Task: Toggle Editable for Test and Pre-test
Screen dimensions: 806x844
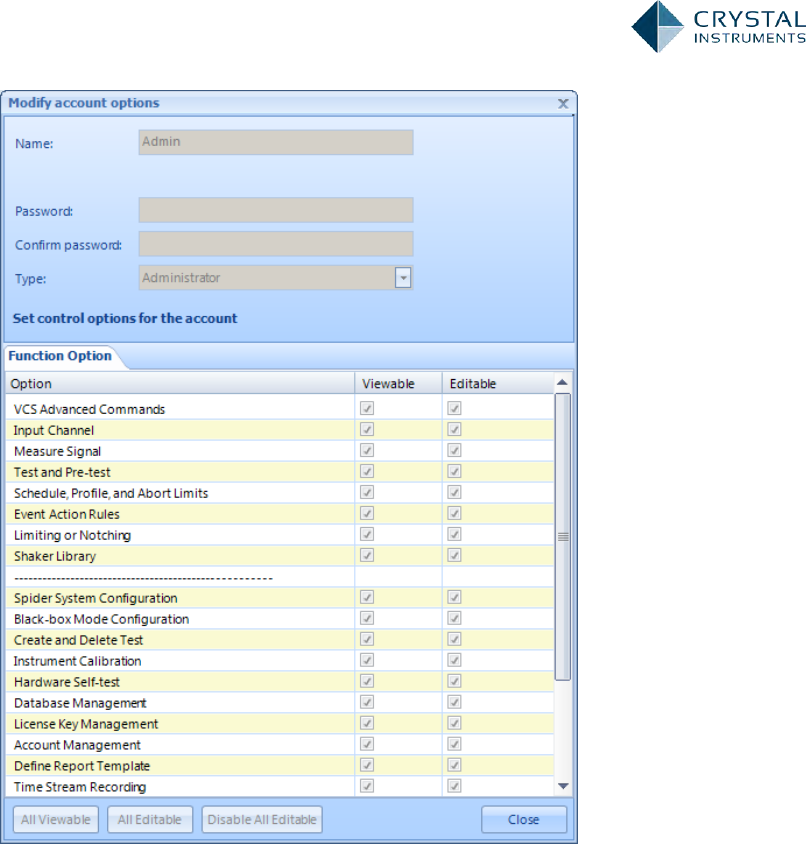Action: click(454, 472)
